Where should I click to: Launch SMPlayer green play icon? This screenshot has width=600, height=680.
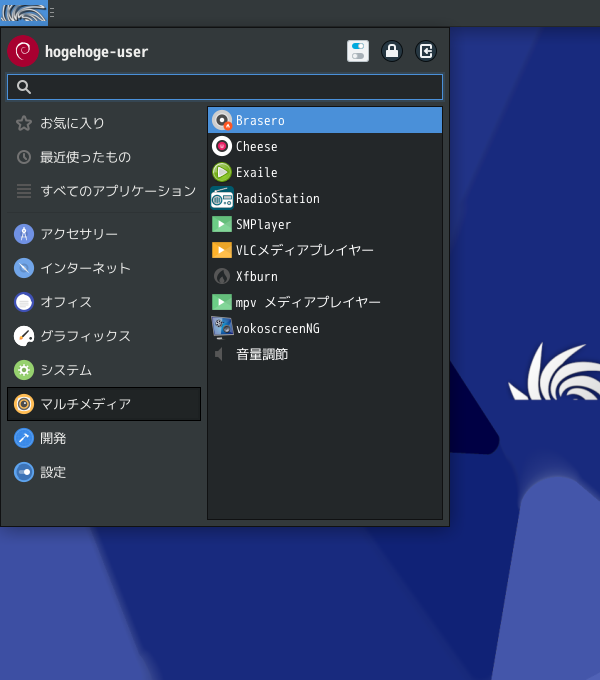(222, 224)
